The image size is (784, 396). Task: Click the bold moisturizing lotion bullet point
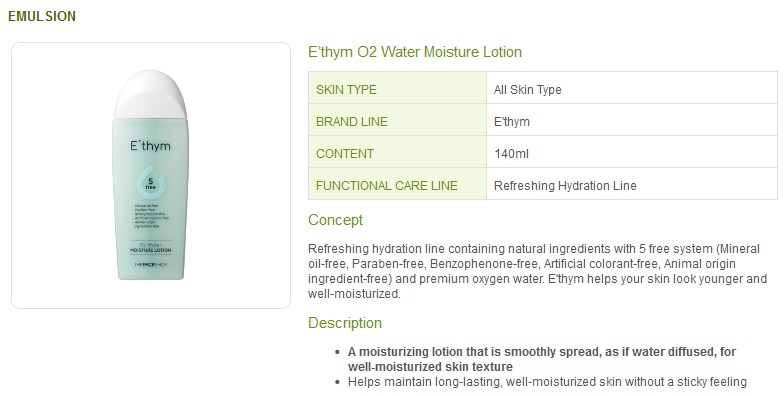point(542,359)
